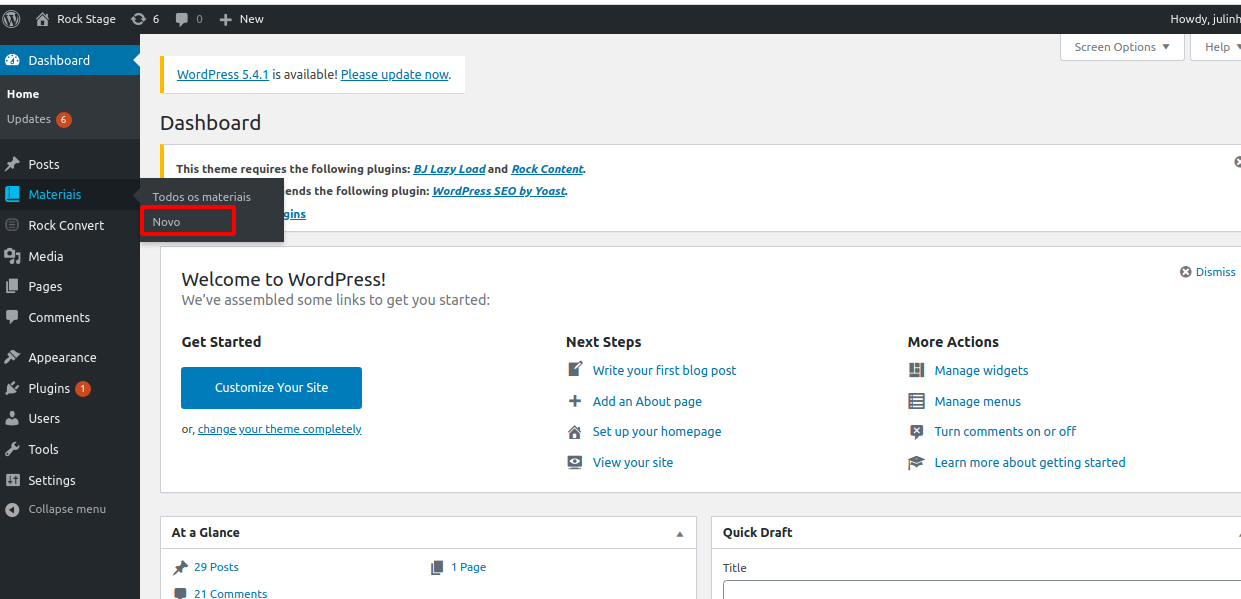
Task: Open the Rock Content plugin link
Action: [547, 169]
